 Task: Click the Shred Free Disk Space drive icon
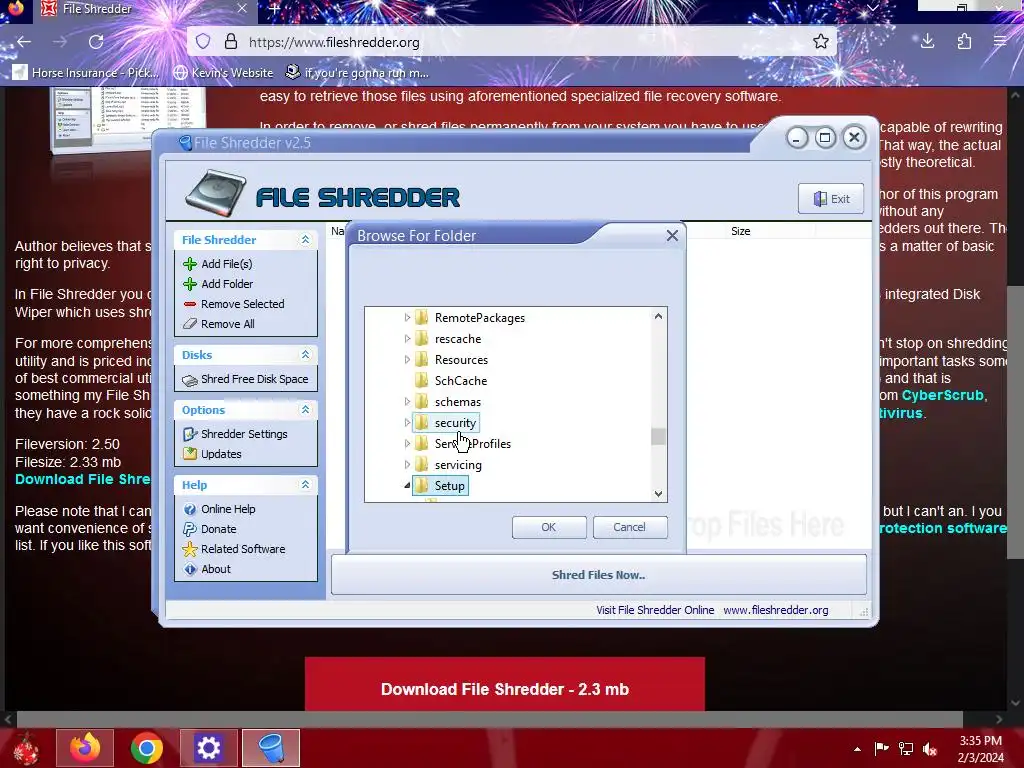click(x=190, y=380)
